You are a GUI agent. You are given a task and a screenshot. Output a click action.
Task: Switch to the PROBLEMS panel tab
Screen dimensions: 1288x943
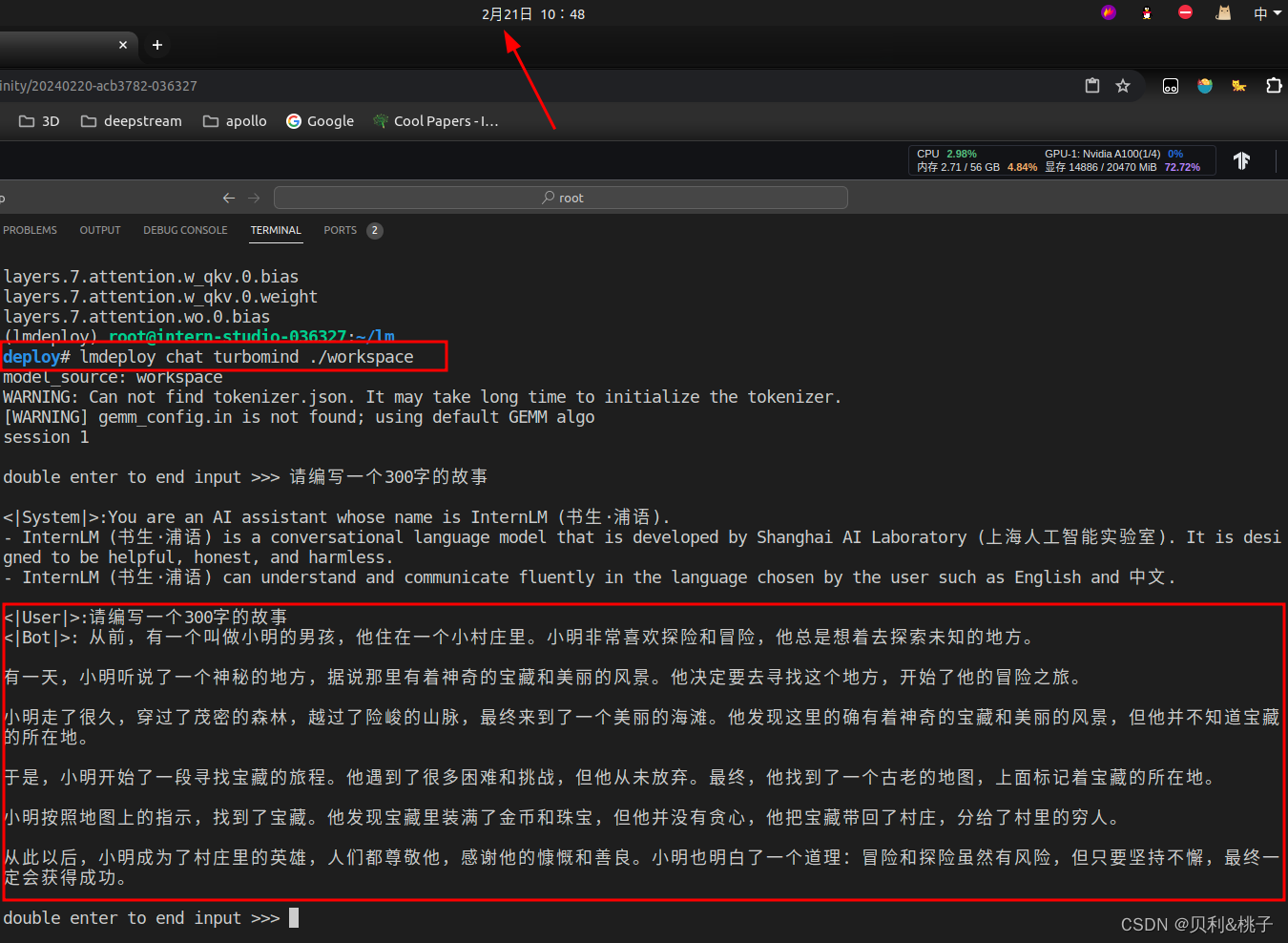(30, 230)
